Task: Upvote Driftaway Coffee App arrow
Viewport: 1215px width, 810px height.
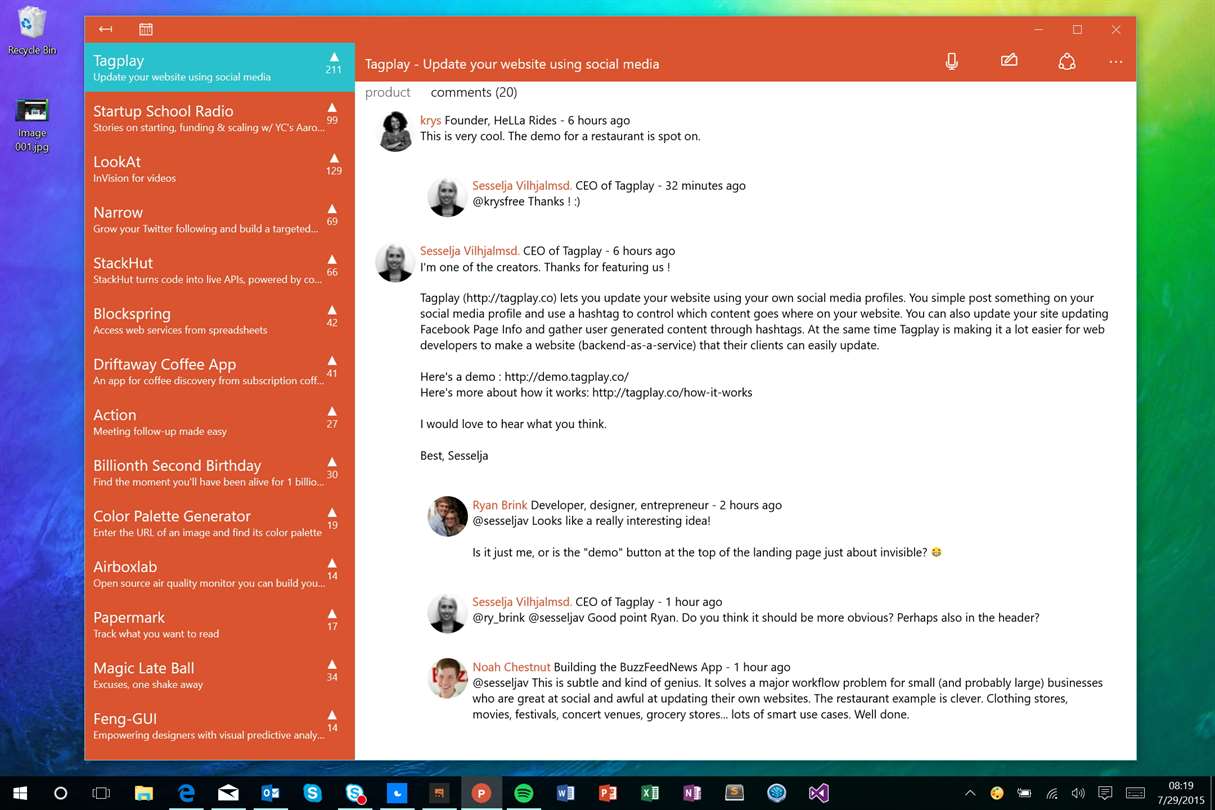Action: point(333,361)
